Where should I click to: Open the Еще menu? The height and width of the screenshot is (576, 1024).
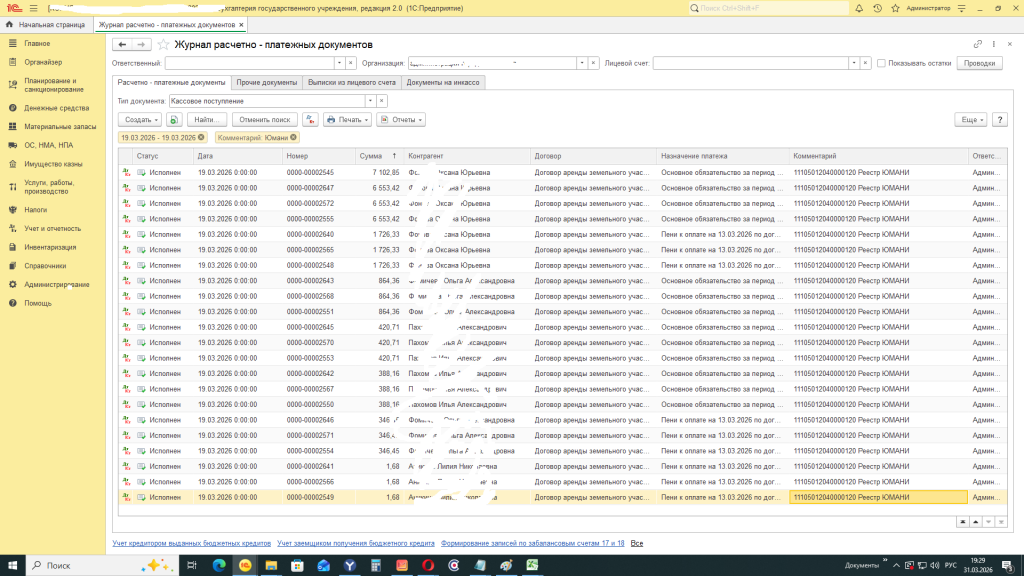tap(970, 120)
